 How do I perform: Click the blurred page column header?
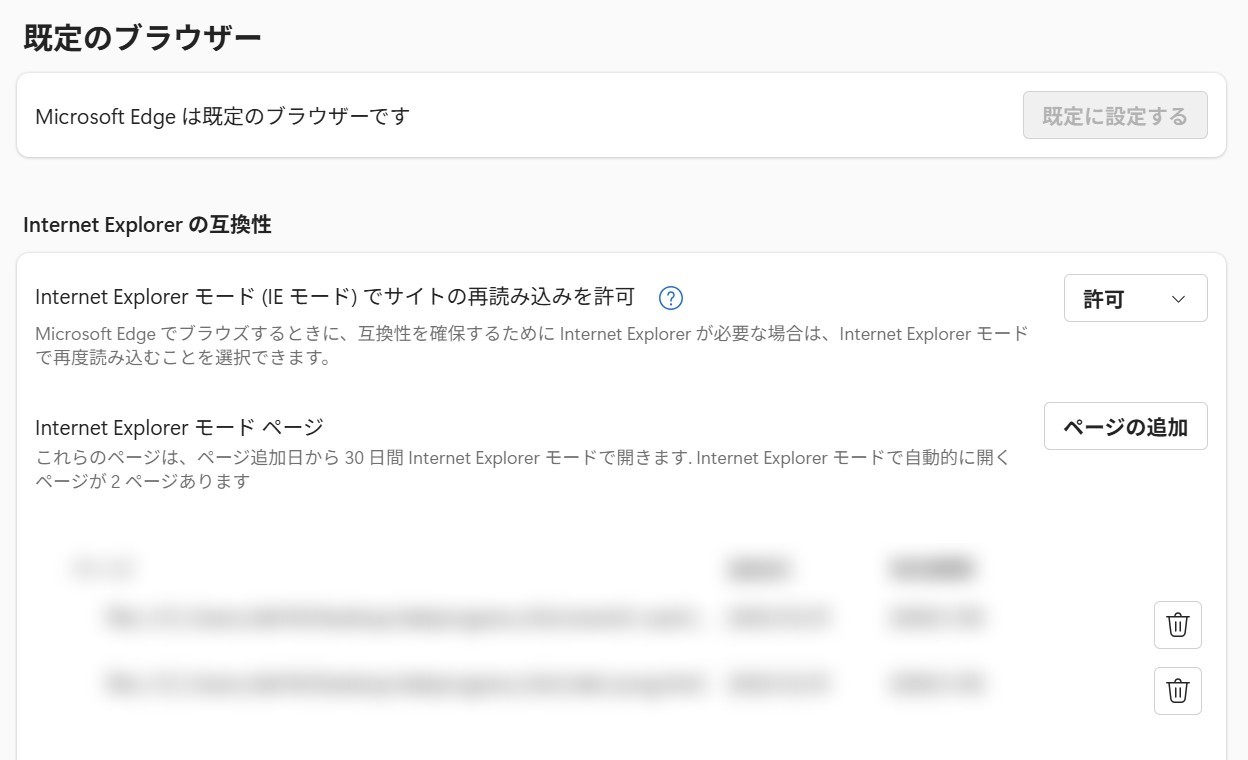pyautogui.click(x=104, y=570)
